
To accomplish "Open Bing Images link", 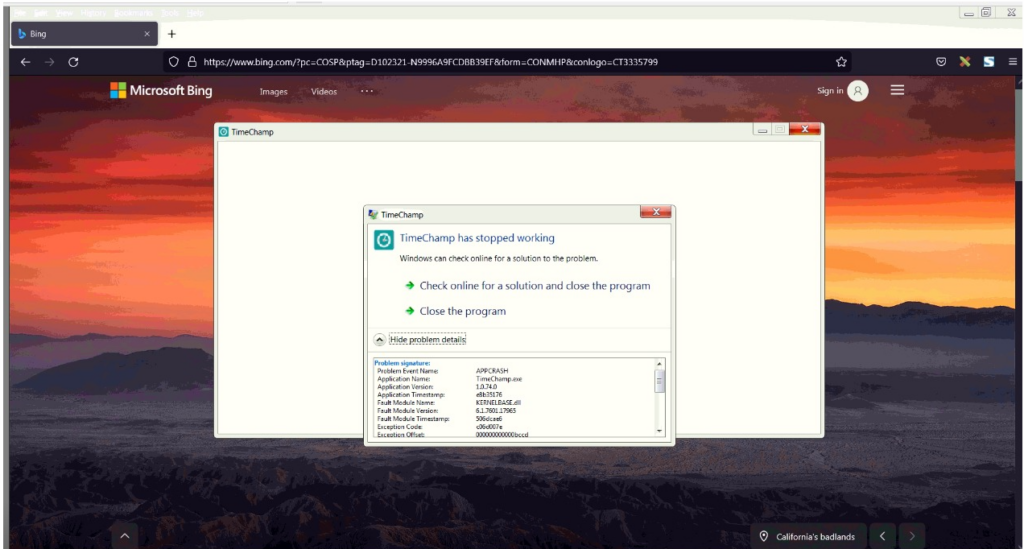I will click(x=274, y=92).
